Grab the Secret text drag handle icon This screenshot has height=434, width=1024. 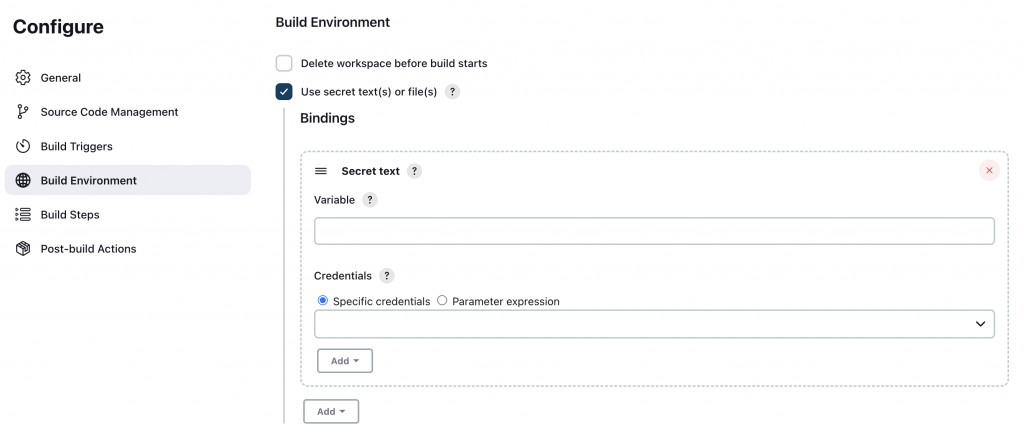pos(321,171)
